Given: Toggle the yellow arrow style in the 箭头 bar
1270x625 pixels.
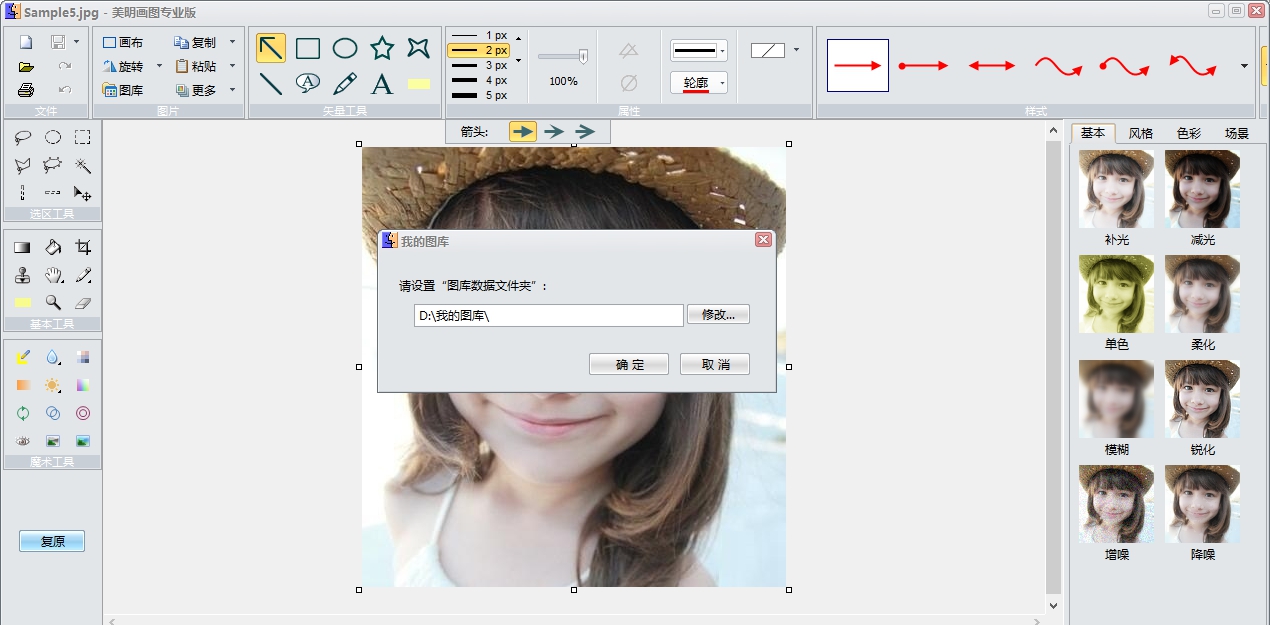Looking at the screenshot, I should coord(522,131).
